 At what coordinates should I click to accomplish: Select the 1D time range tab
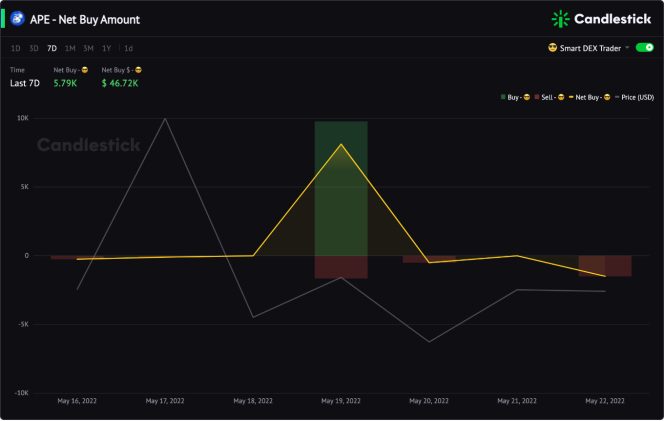pos(15,48)
